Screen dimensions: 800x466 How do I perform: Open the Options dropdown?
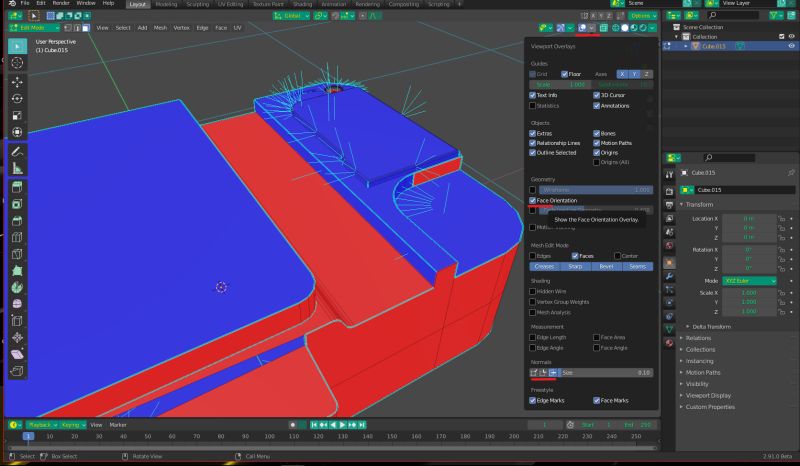(x=643, y=16)
